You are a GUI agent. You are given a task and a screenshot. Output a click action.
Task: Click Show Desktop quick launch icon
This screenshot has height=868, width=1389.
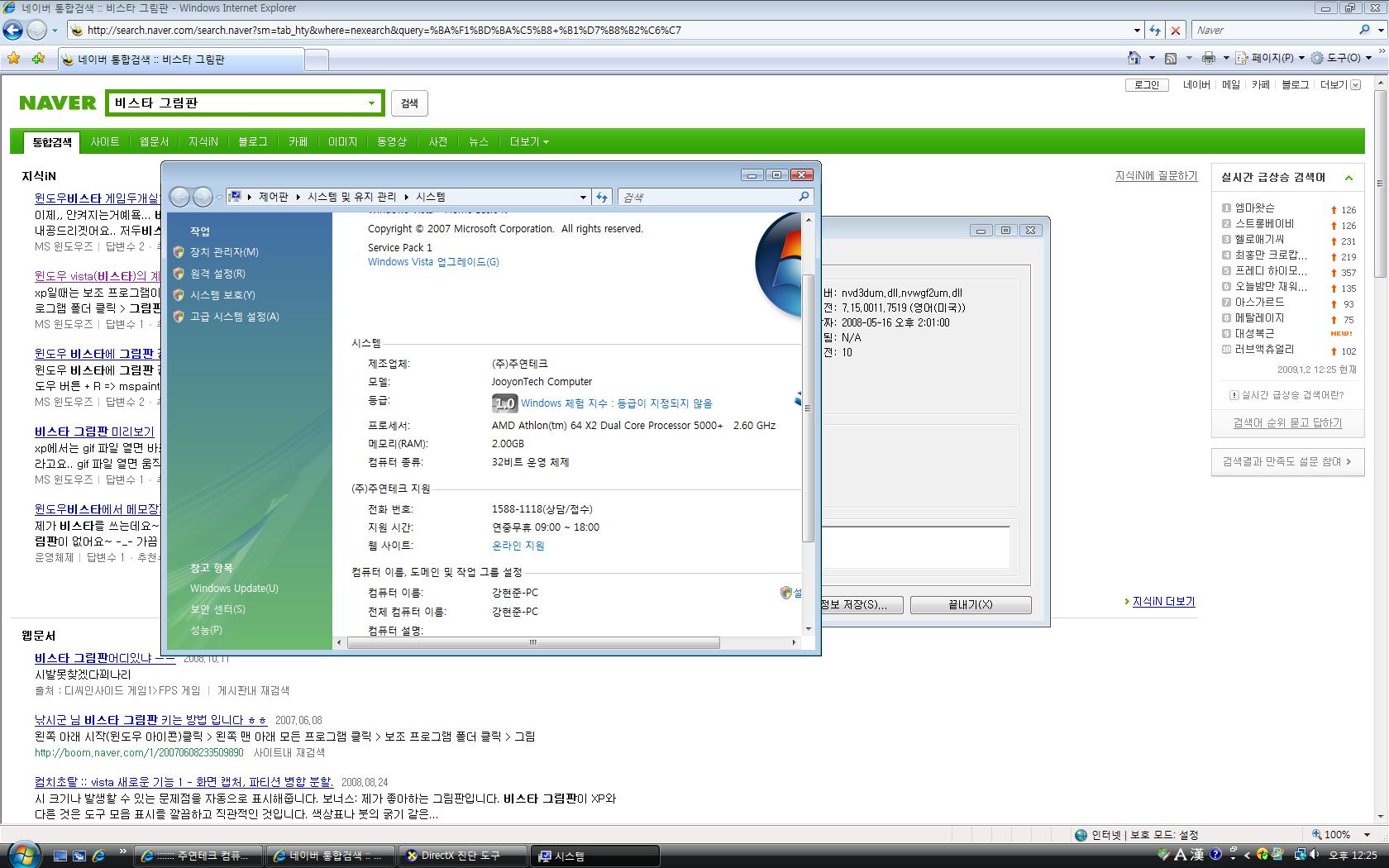pos(60,856)
